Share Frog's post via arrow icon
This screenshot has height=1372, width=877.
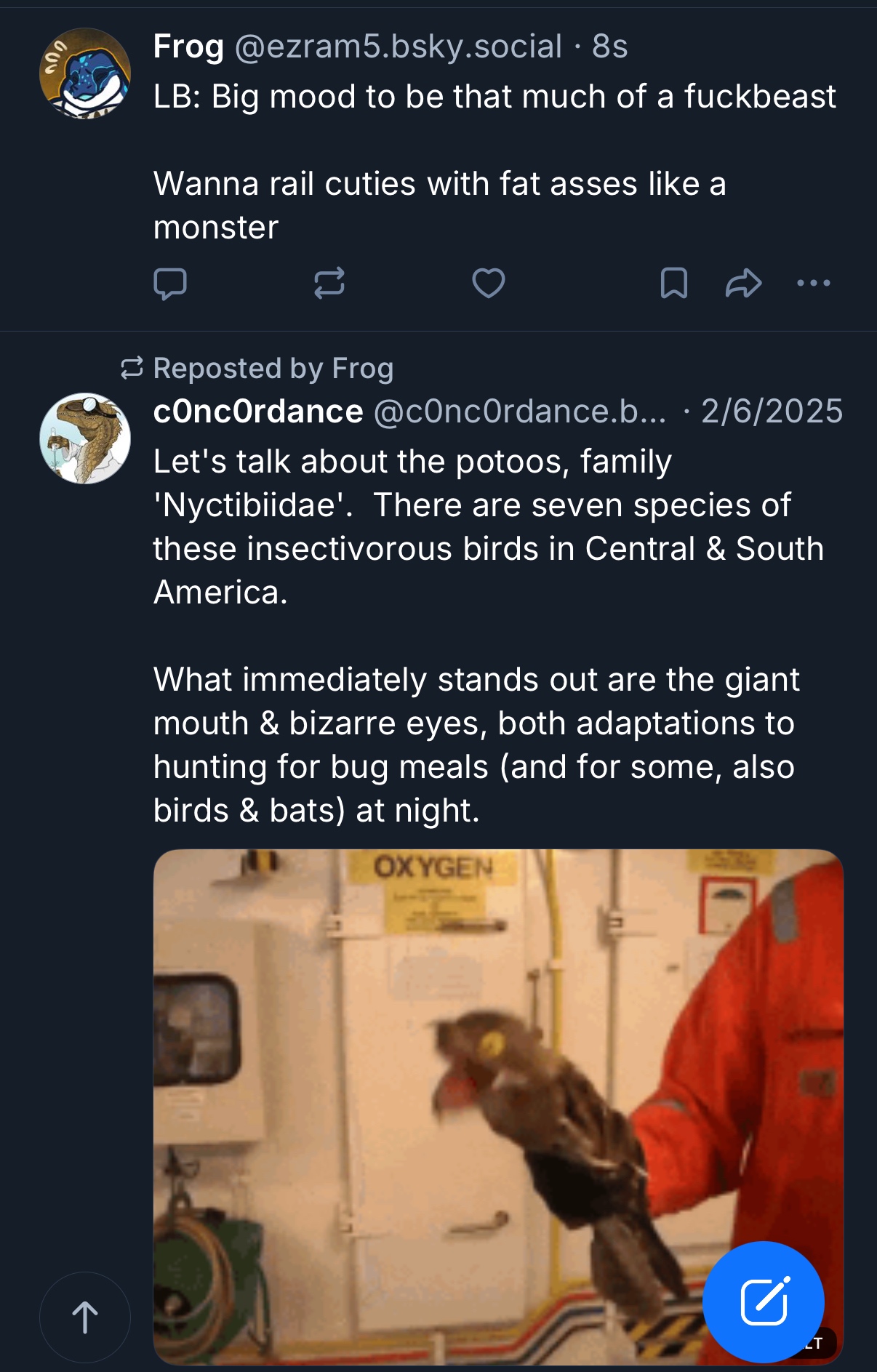(x=743, y=284)
